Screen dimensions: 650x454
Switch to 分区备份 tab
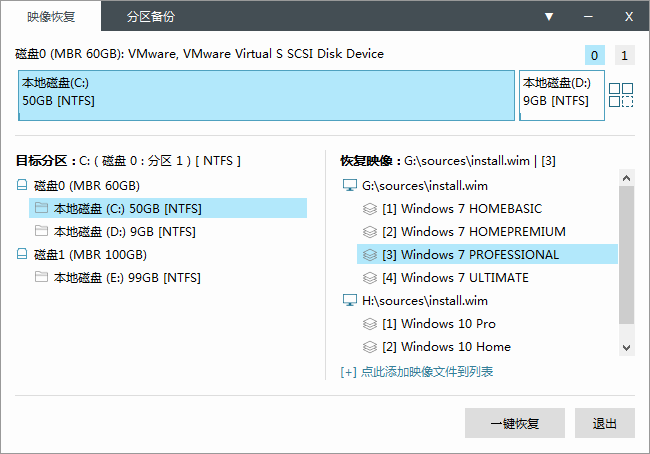[151, 17]
